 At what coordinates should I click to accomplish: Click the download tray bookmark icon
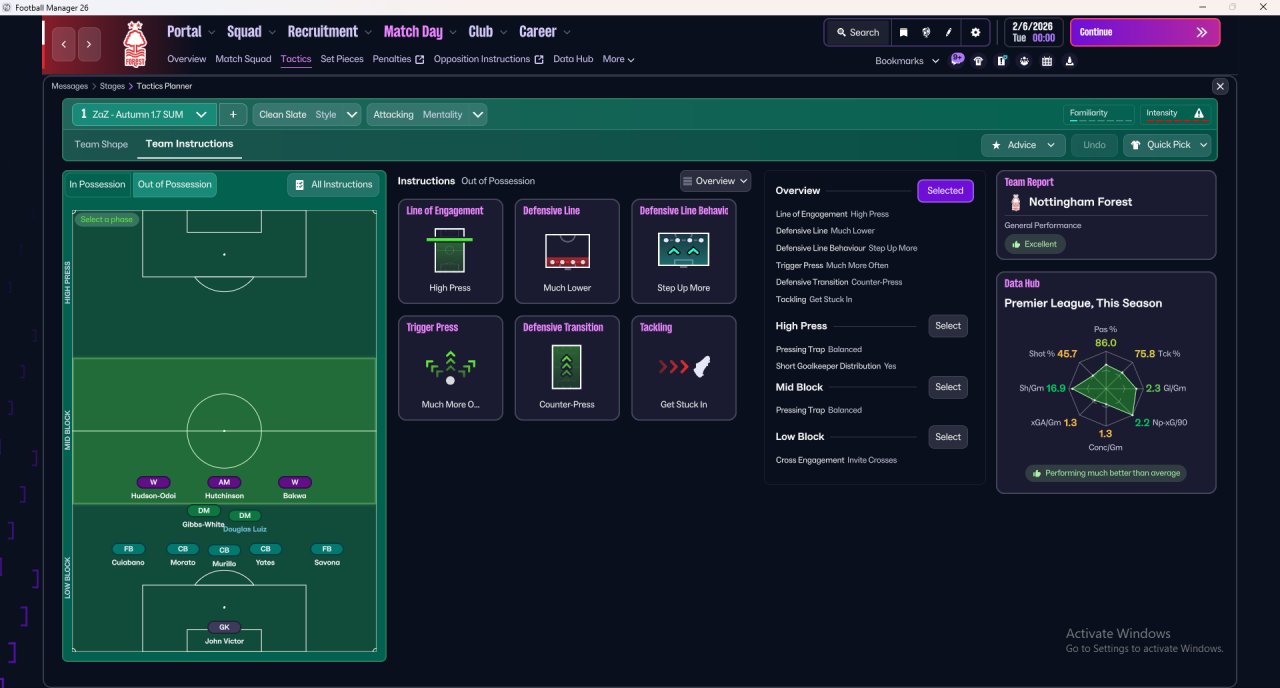(x=1070, y=61)
